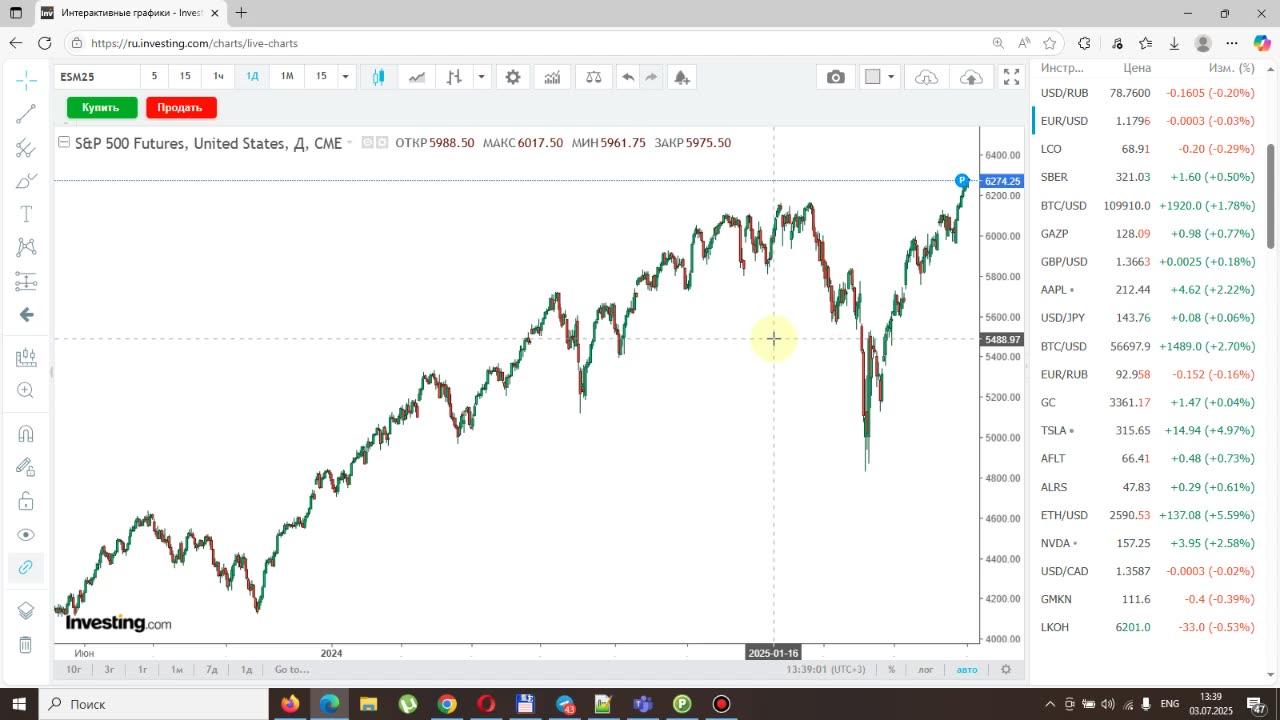Collapse the S&P 500 Futures legend
1280x720 pixels.
point(64,143)
